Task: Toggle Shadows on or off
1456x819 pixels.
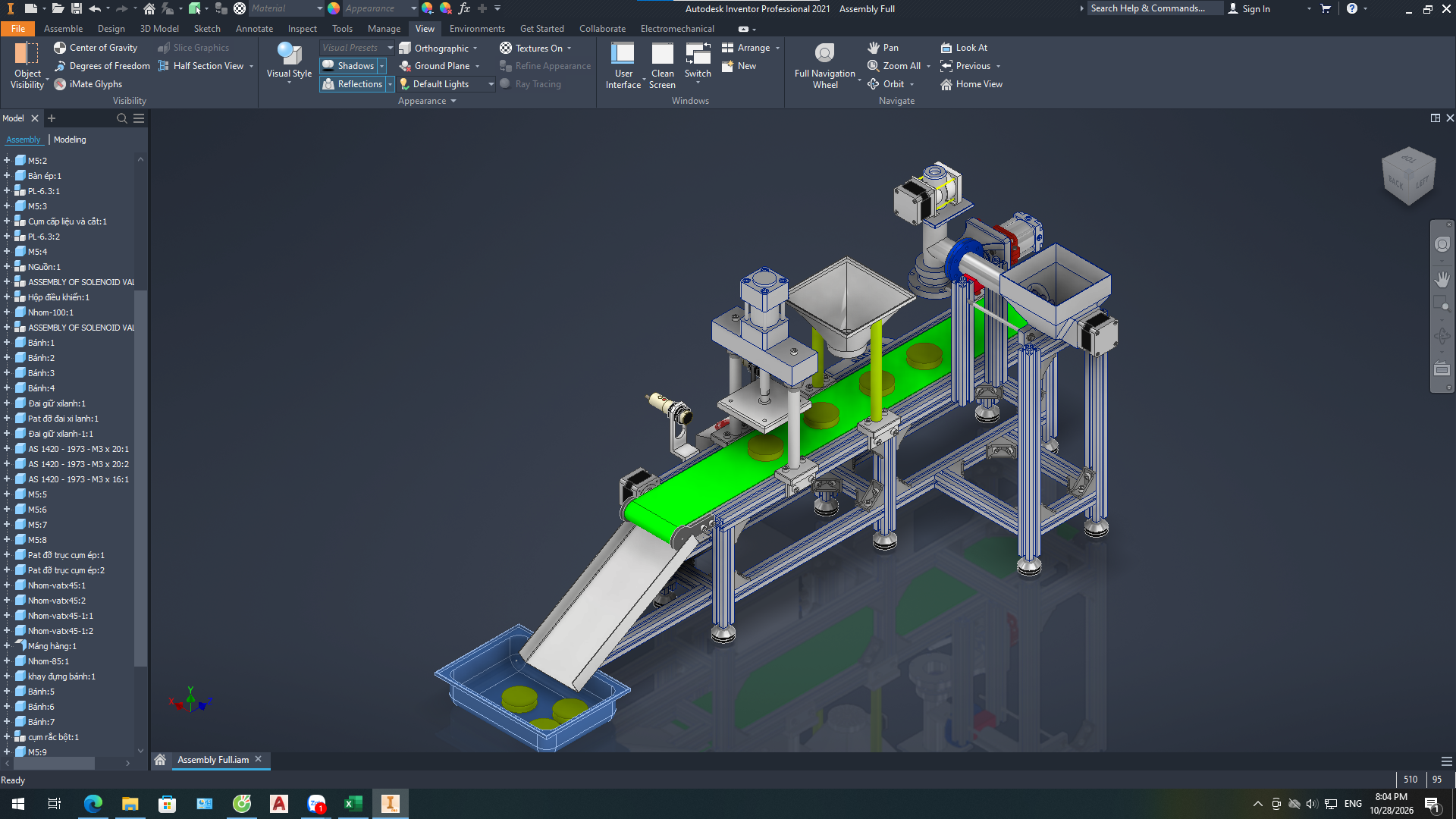Action: pyautogui.click(x=348, y=66)
